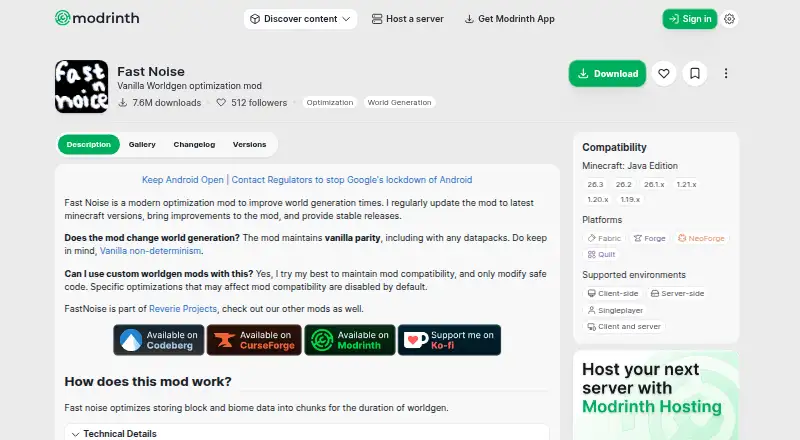Click the World Generation category tag
This screenshot has height=440, width=800.
click(x=399, y=103)
